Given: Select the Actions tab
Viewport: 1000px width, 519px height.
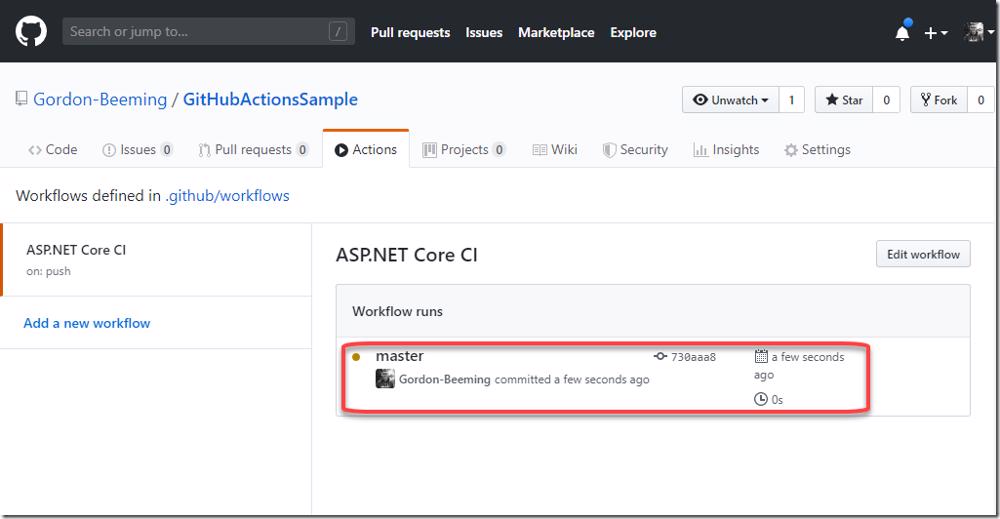Looking at the screenshot, I should coord(366,149).
